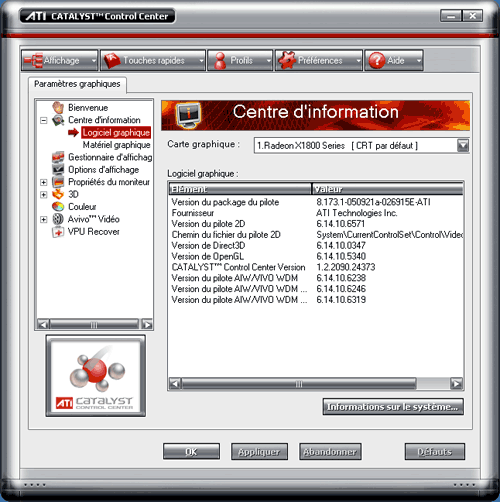Collapse the Centre d'information tree node
The image size is (500, 502).
click(44, 120)
